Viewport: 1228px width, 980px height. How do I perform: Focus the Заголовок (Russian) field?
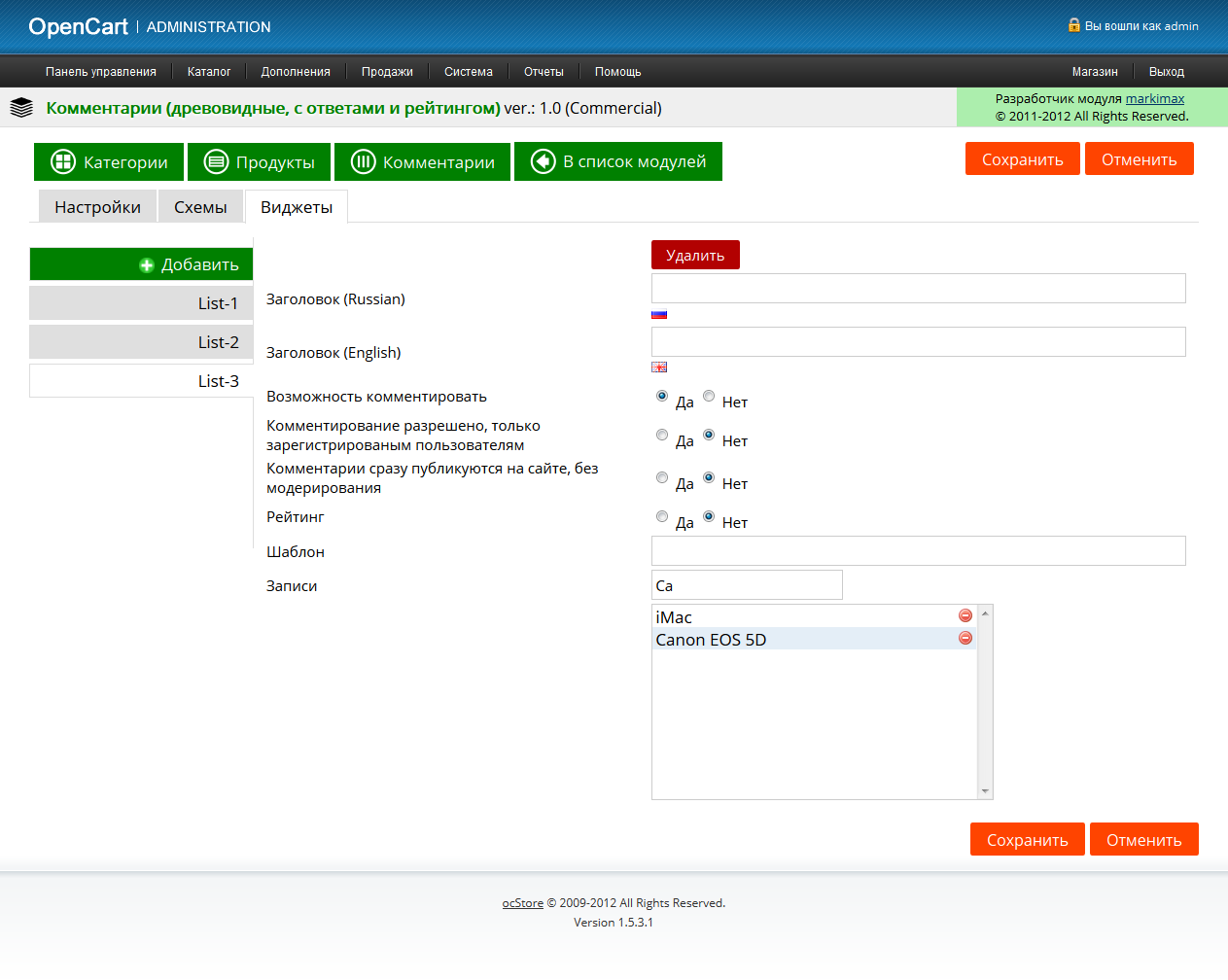pyautogui.click(x=919, y=288)
